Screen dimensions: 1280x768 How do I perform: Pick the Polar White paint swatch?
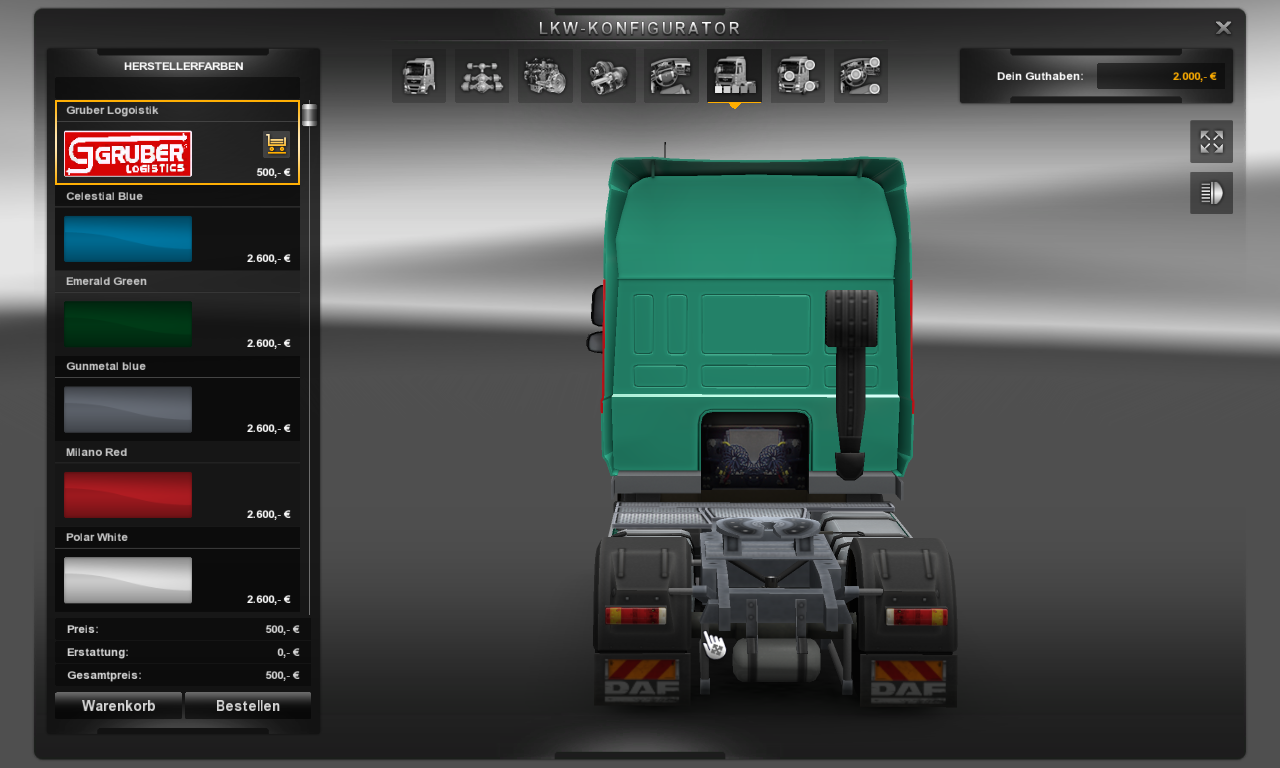[128, 580]
